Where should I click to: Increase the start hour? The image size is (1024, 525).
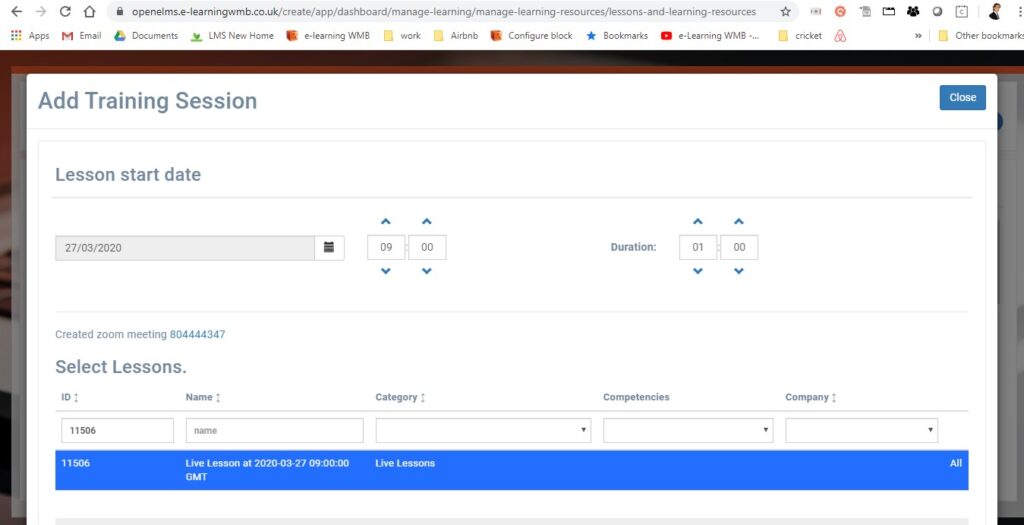coord(386,222)
